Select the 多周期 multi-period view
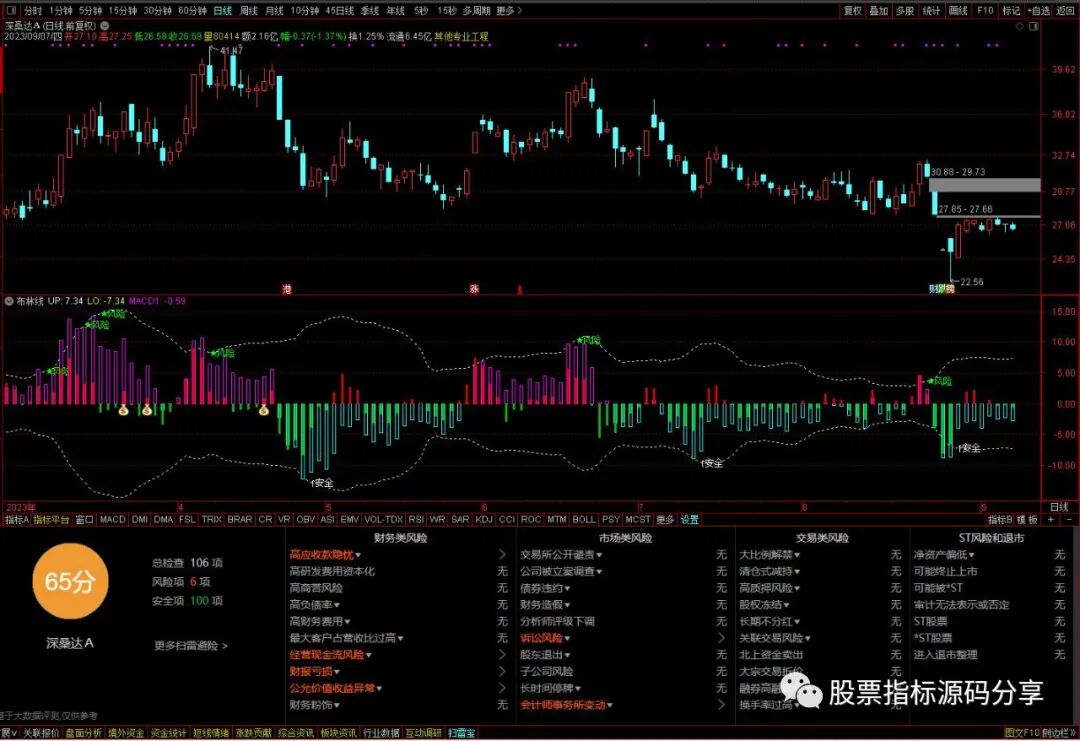The width and height of the screenshot is (1080, 741). [x=477, y=10]
